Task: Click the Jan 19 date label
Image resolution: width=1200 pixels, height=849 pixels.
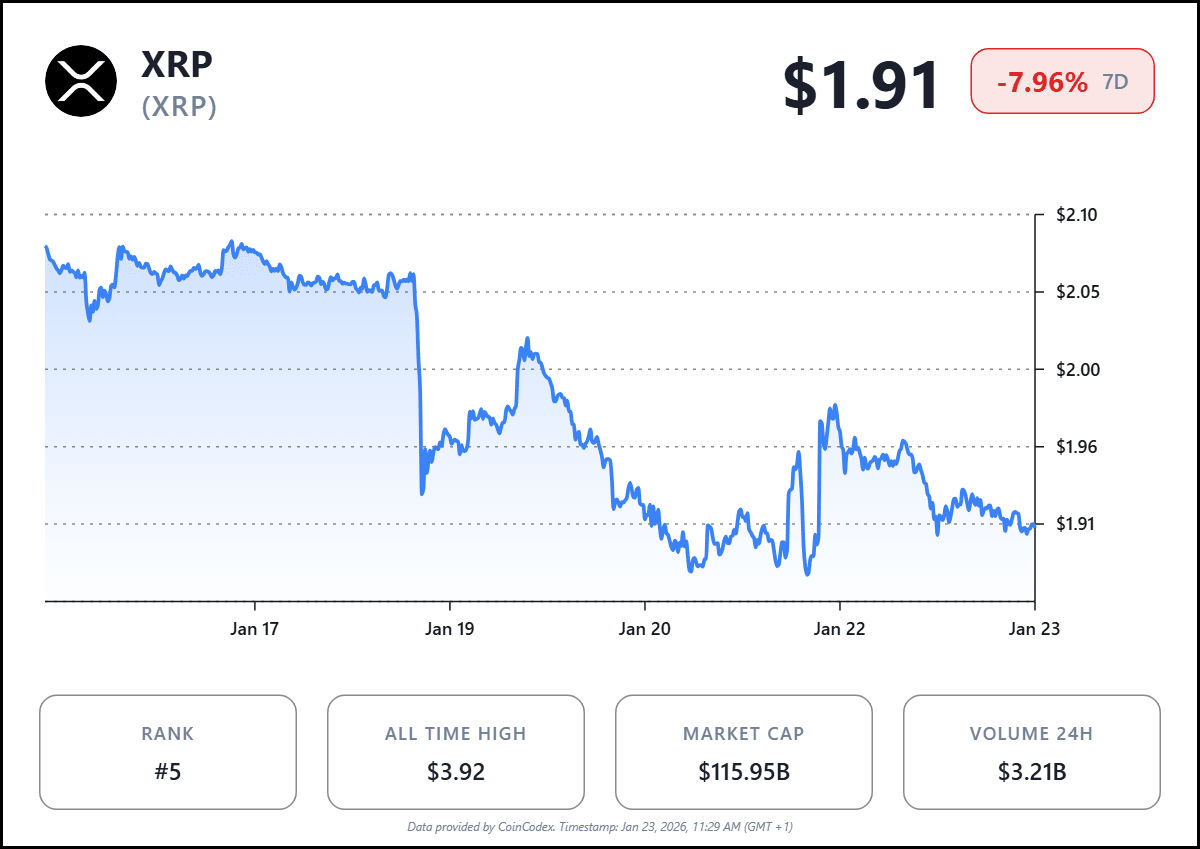Action: [450, 629]
